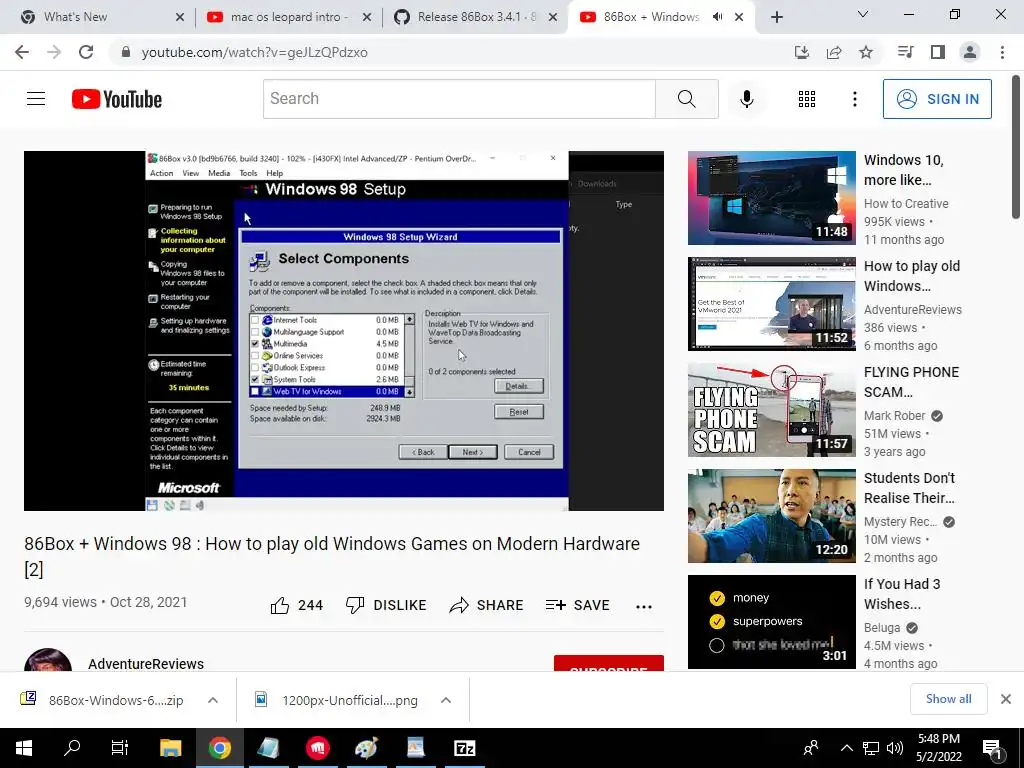Close the mac os leopard intro tab
Viewport: 1024px width, 768px height.
pos(367,18)
